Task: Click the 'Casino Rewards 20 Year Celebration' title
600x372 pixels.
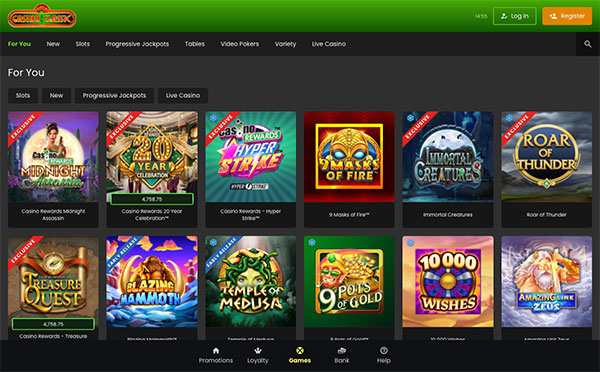Action: coord(152,215)
